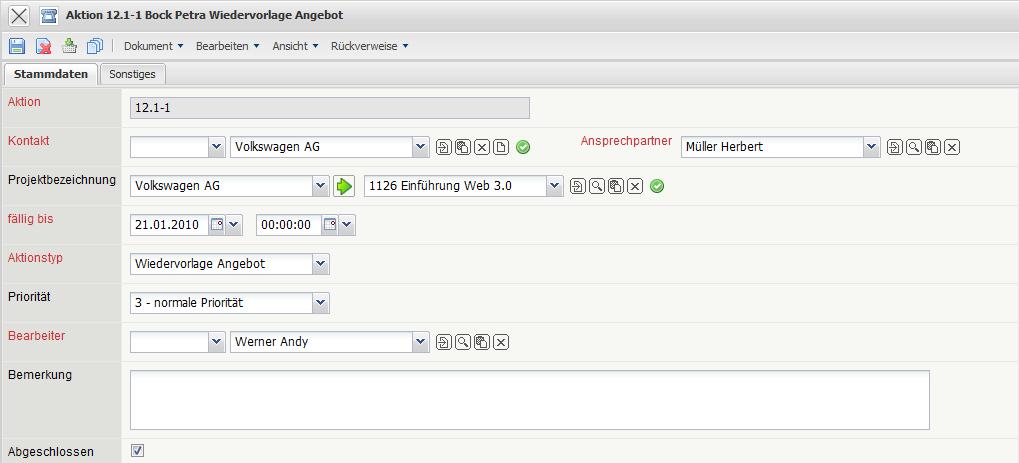
Task: Click the paste icon in Bearbeiter row
Action: click(x=482, y=343)
